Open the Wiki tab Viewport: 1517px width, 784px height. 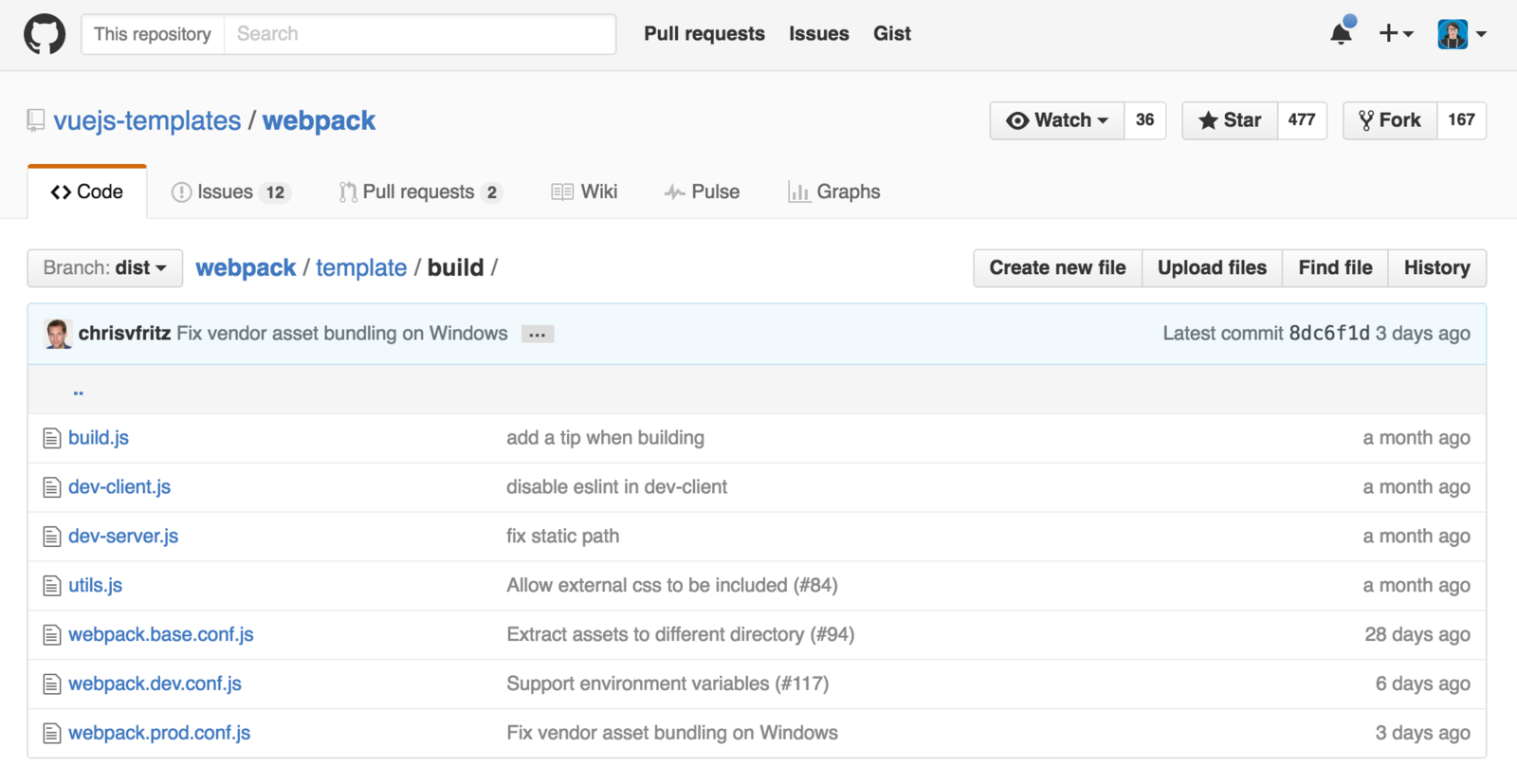[x=584, y=192]
